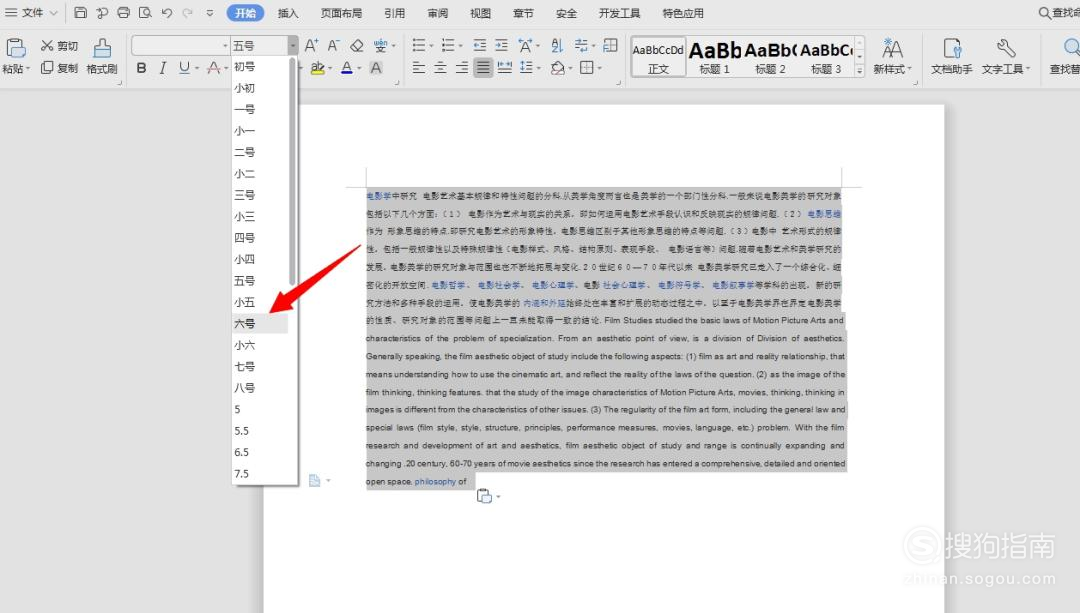Screen dimensions: 1080x613
Task: Expand the numbered list dropdown
Action: click(460, 46)
